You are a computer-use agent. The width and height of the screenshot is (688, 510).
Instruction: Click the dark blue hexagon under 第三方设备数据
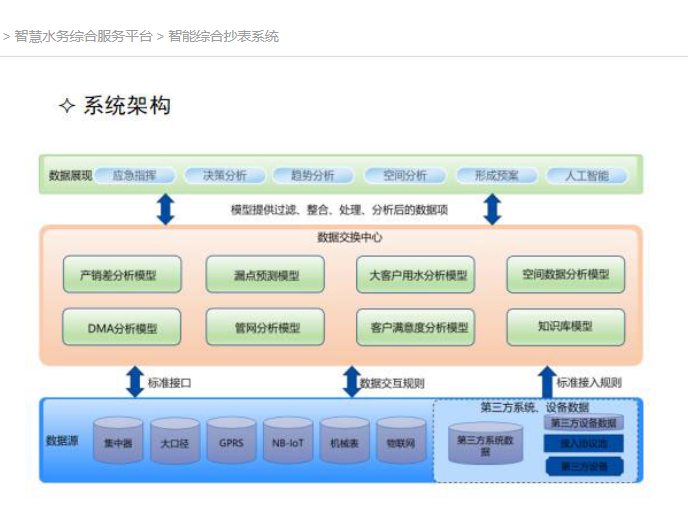tap(584, 466)
